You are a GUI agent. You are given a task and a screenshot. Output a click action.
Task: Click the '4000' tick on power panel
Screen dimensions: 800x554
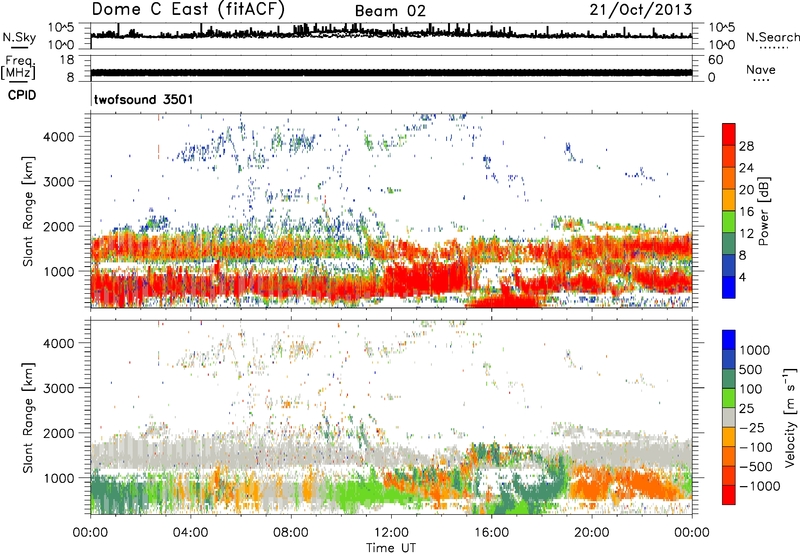point(58,137)
